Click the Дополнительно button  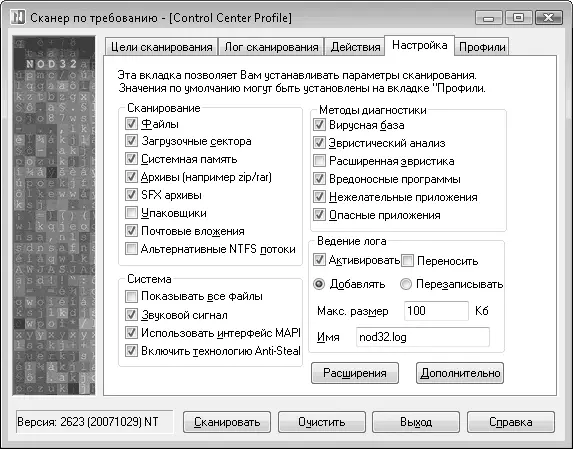point(460,373)
